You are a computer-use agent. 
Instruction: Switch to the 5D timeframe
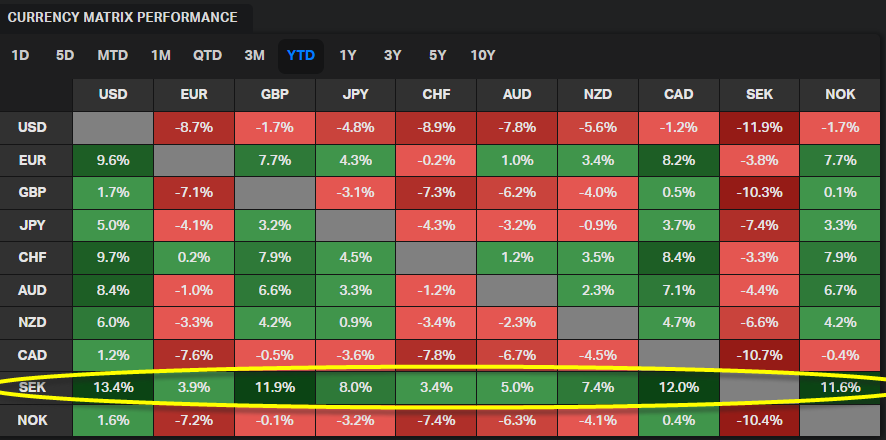[65, 55]
